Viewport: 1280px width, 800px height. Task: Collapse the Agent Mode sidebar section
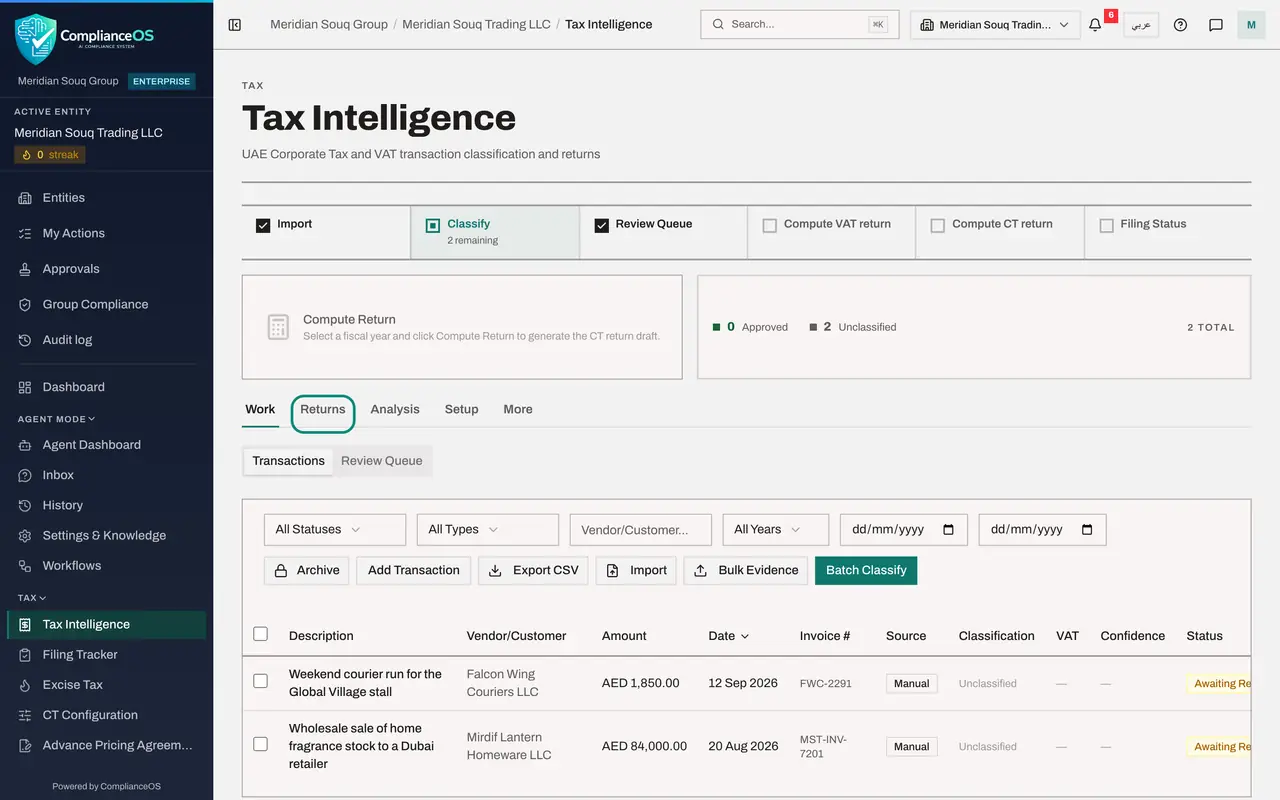(57, 419)
